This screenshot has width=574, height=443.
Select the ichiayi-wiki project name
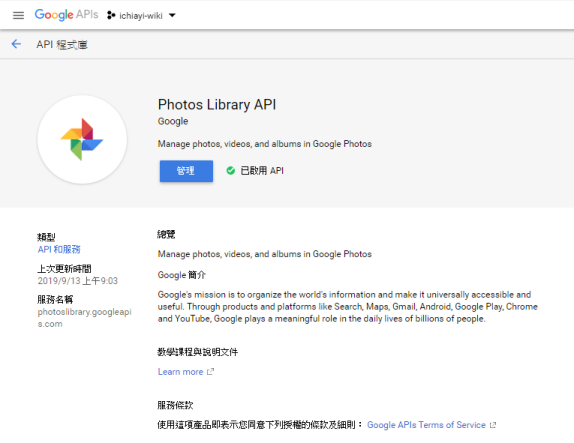click(x=141, y=16)
